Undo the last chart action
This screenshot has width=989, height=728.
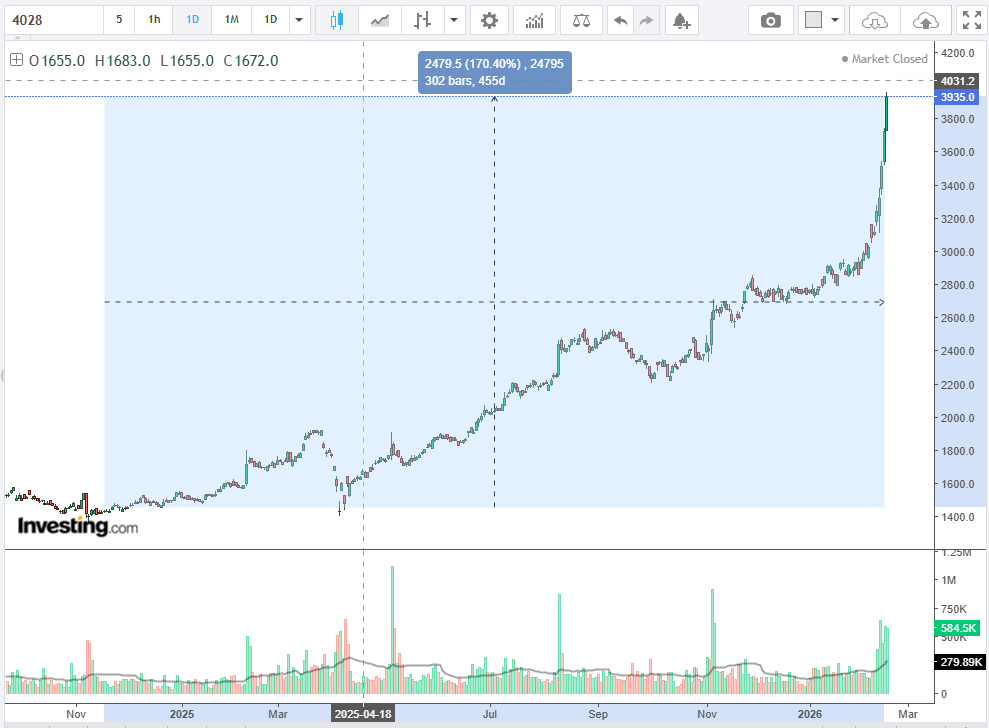[x=621, y=20]
